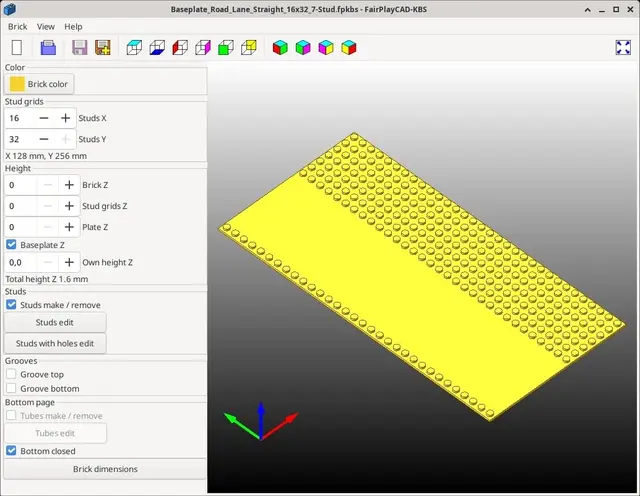This screenshot has width=640, height=496.
Task: Open the Brick dimensions button
Action: pyautogui.click(x=105, y=469)
